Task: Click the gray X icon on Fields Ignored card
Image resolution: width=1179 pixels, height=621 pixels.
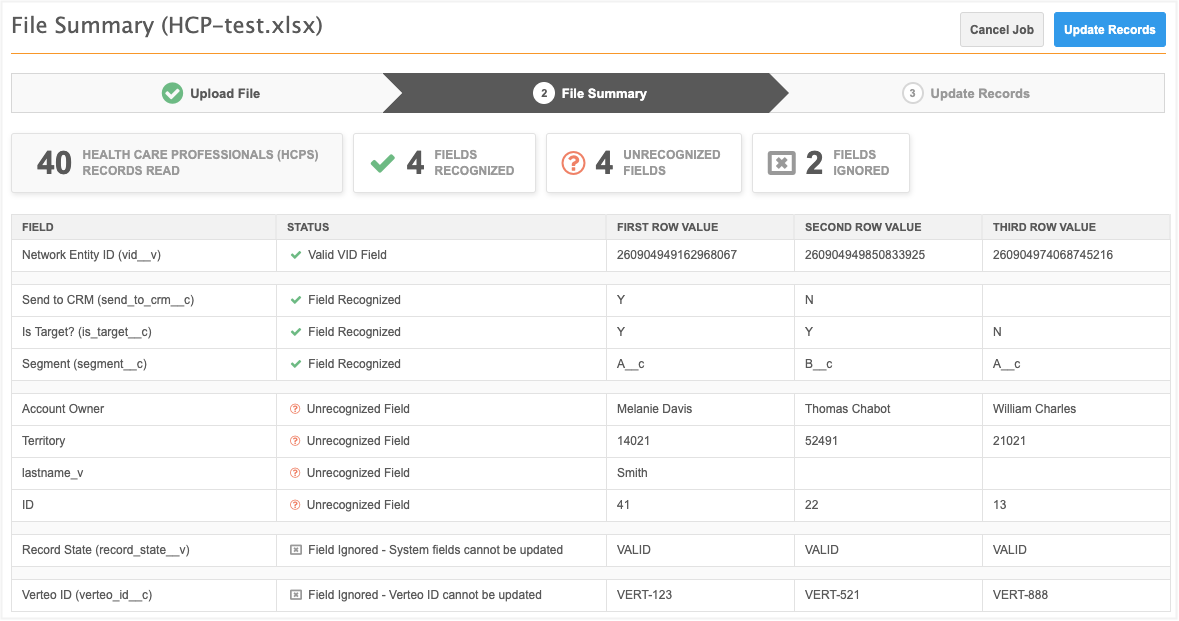Action: point(781,163)
